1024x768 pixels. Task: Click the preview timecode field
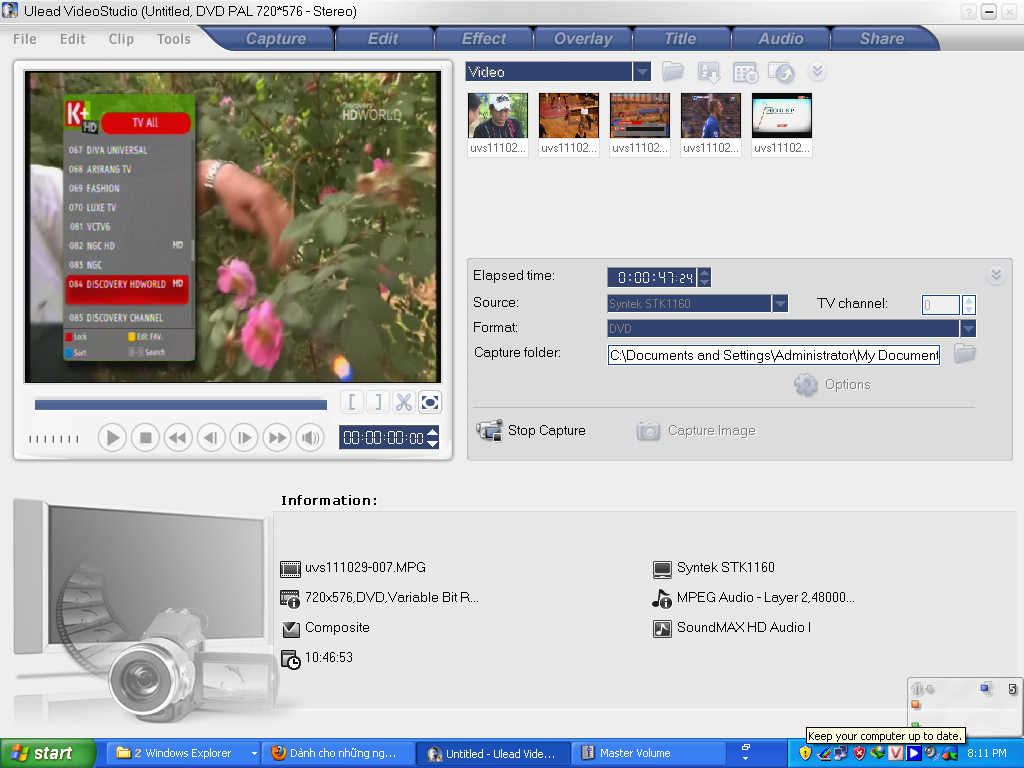point(383,438)
